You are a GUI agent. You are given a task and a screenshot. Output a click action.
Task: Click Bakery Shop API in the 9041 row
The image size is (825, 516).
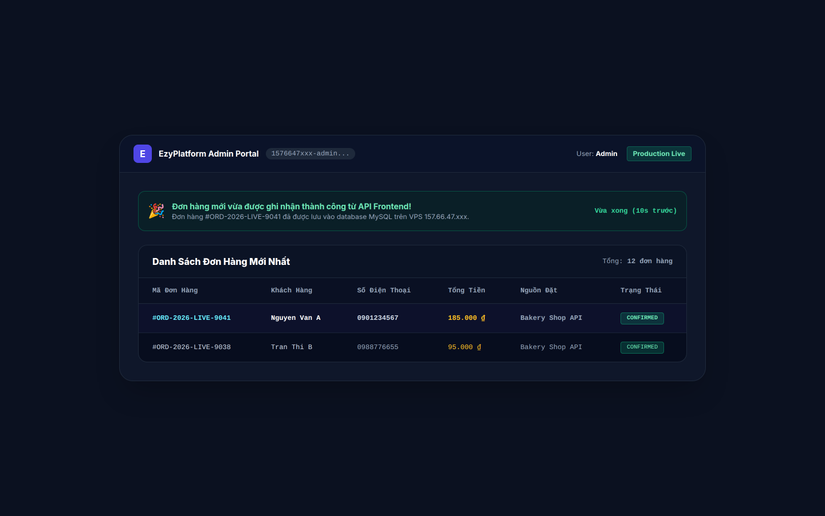click(x=551, y=318)
